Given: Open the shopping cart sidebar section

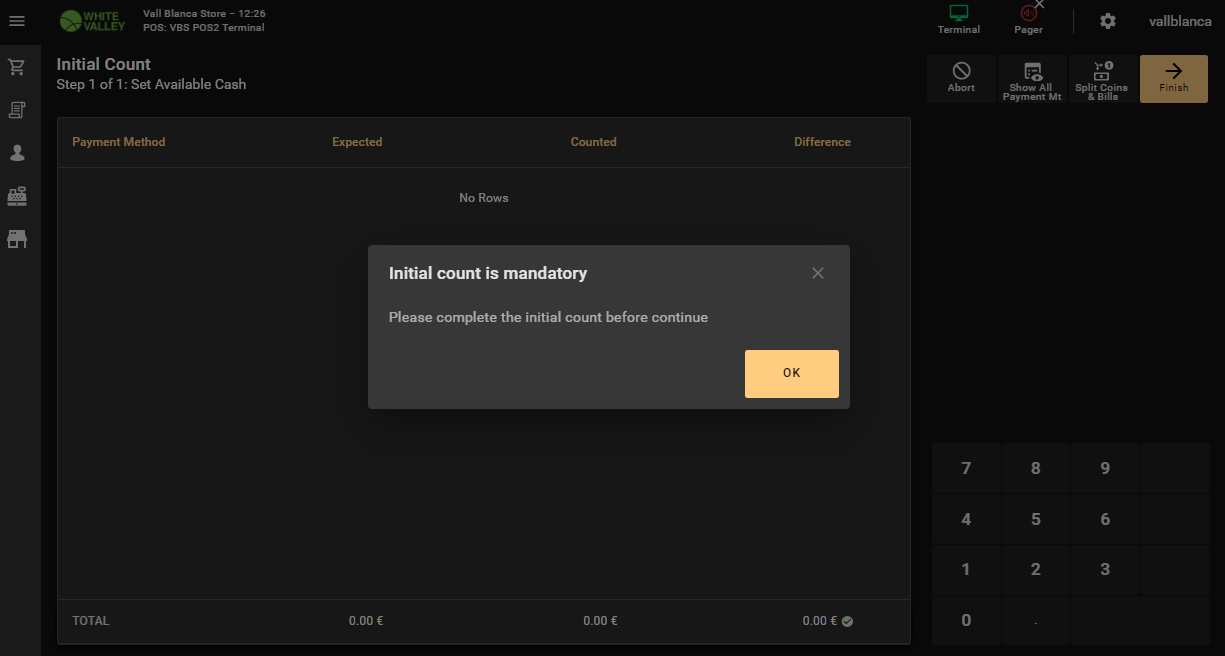Looking at the screenshot, I should click(x=17, y=67).
